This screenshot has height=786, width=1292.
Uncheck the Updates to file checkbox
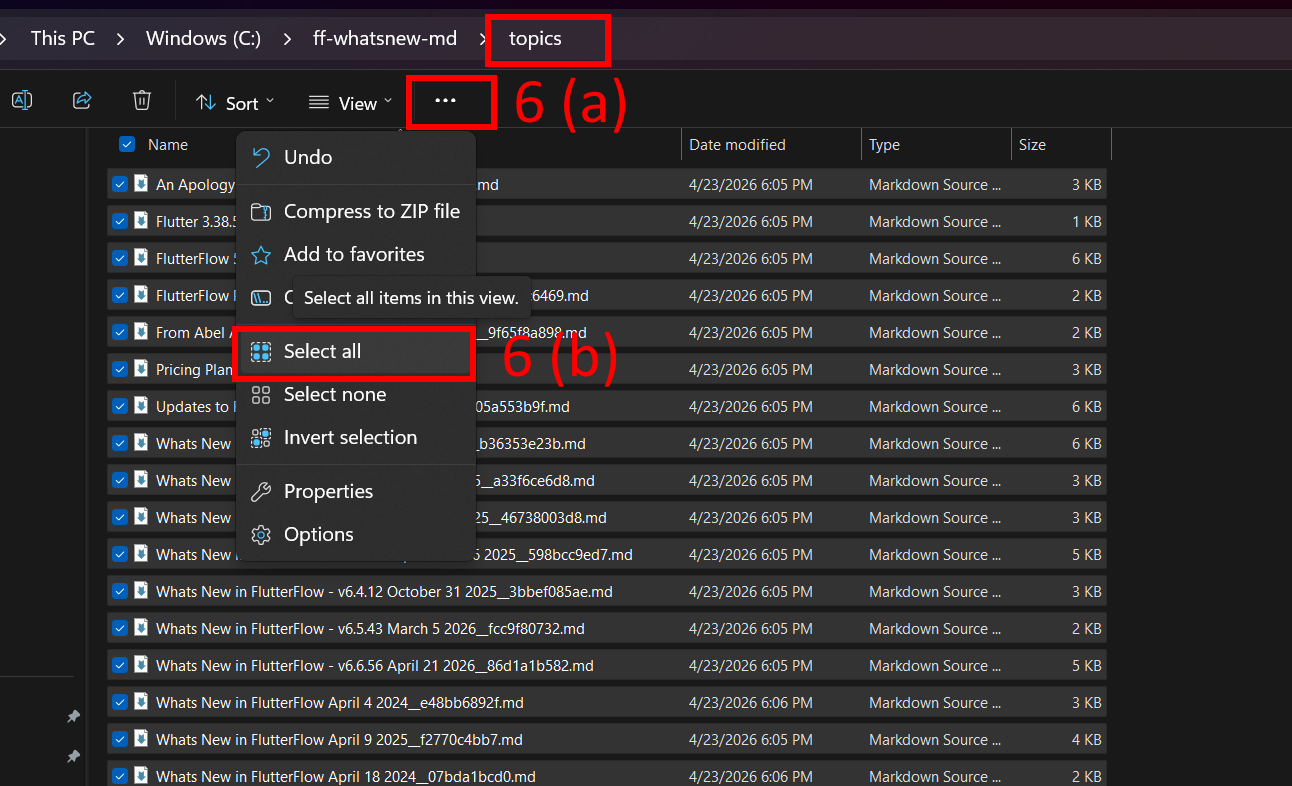point(120,406)
